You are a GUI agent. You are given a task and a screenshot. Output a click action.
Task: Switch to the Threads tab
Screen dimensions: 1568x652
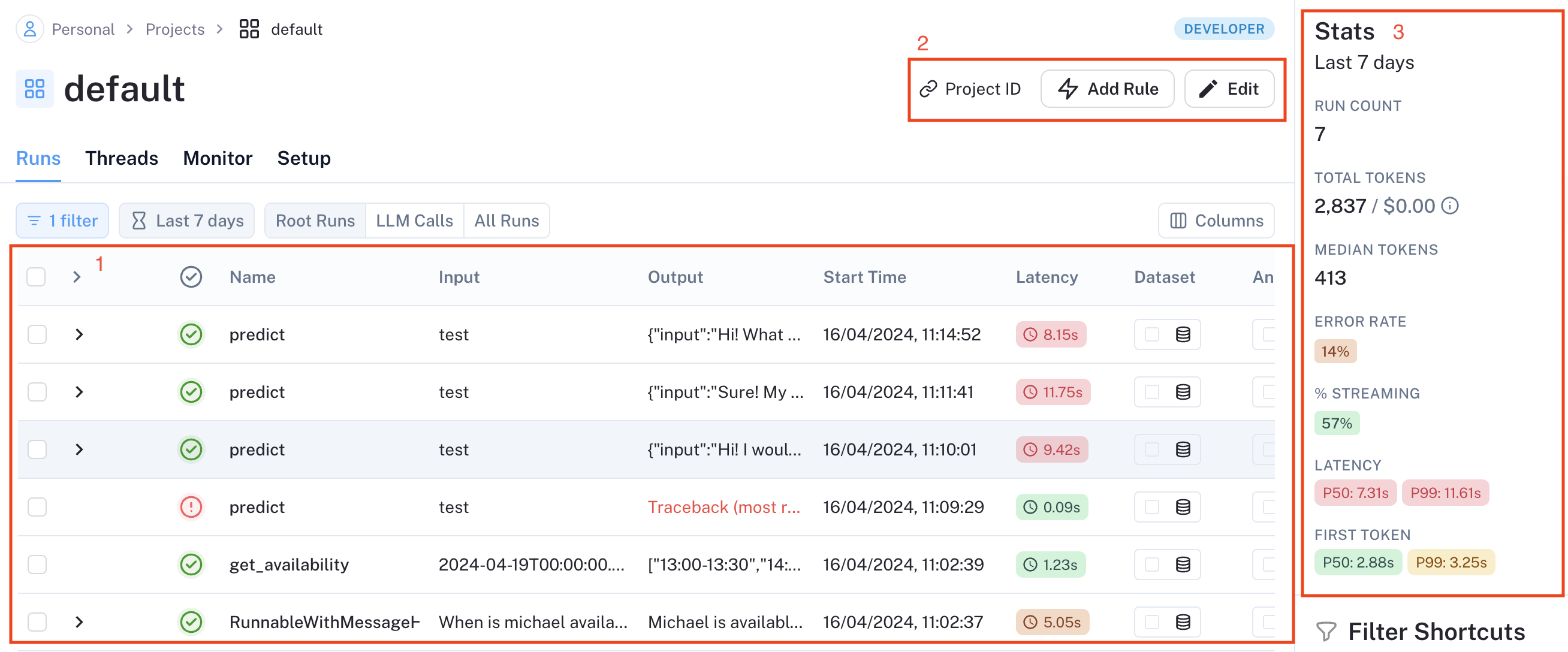click(x=121, y=158)
